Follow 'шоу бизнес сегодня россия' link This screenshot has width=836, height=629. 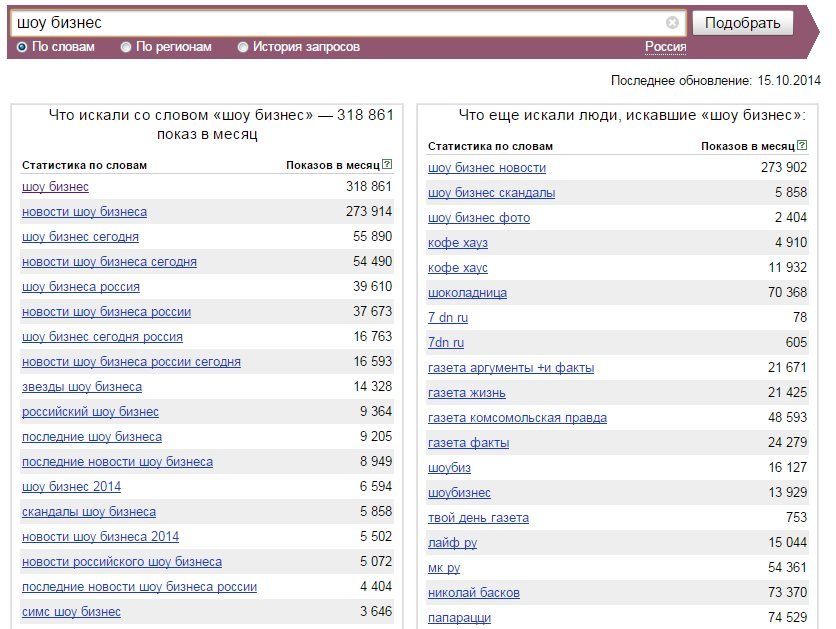(x=102, y=337)
